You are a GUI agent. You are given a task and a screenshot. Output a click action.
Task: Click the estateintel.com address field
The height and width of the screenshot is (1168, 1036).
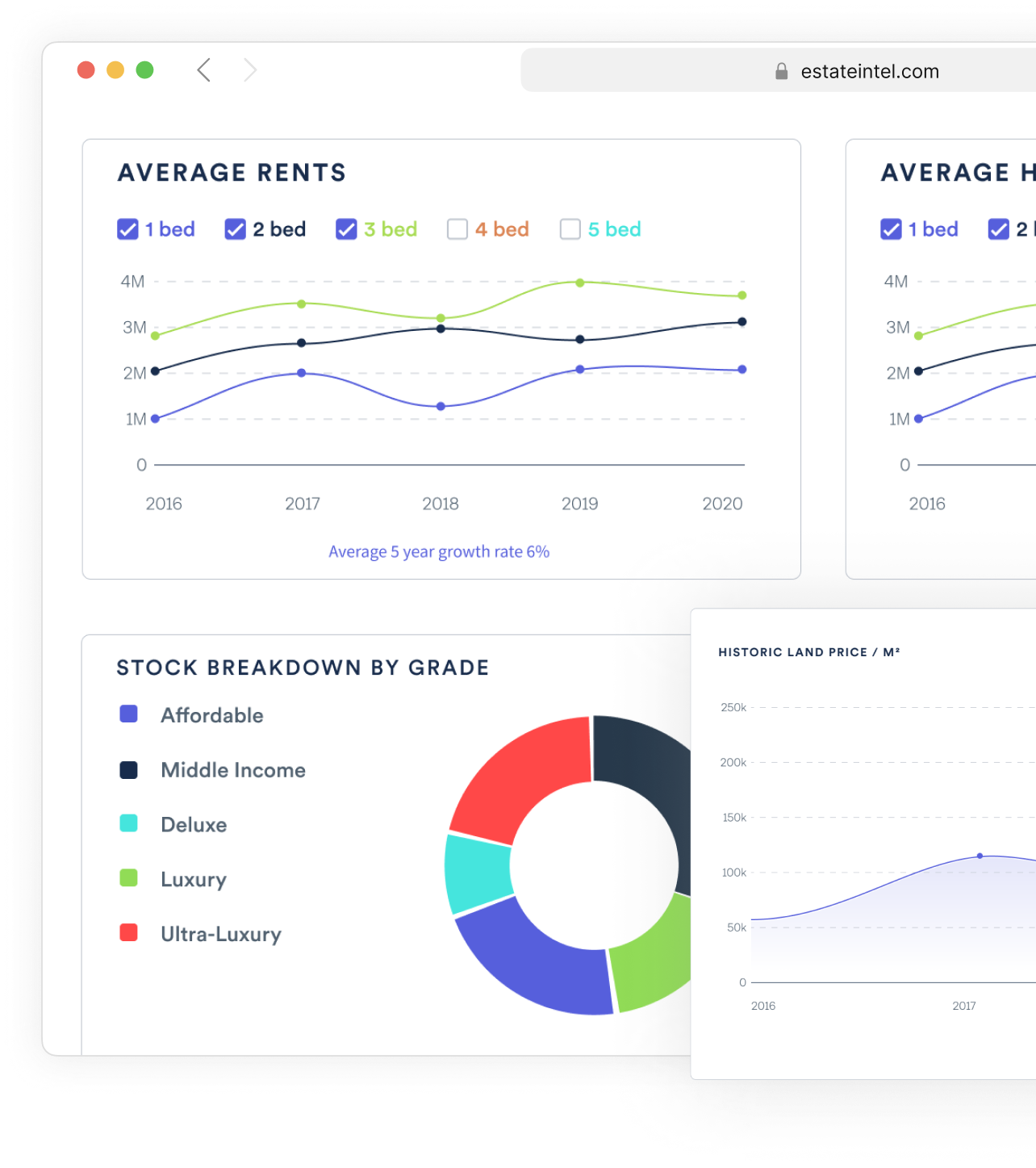[778, 70]
